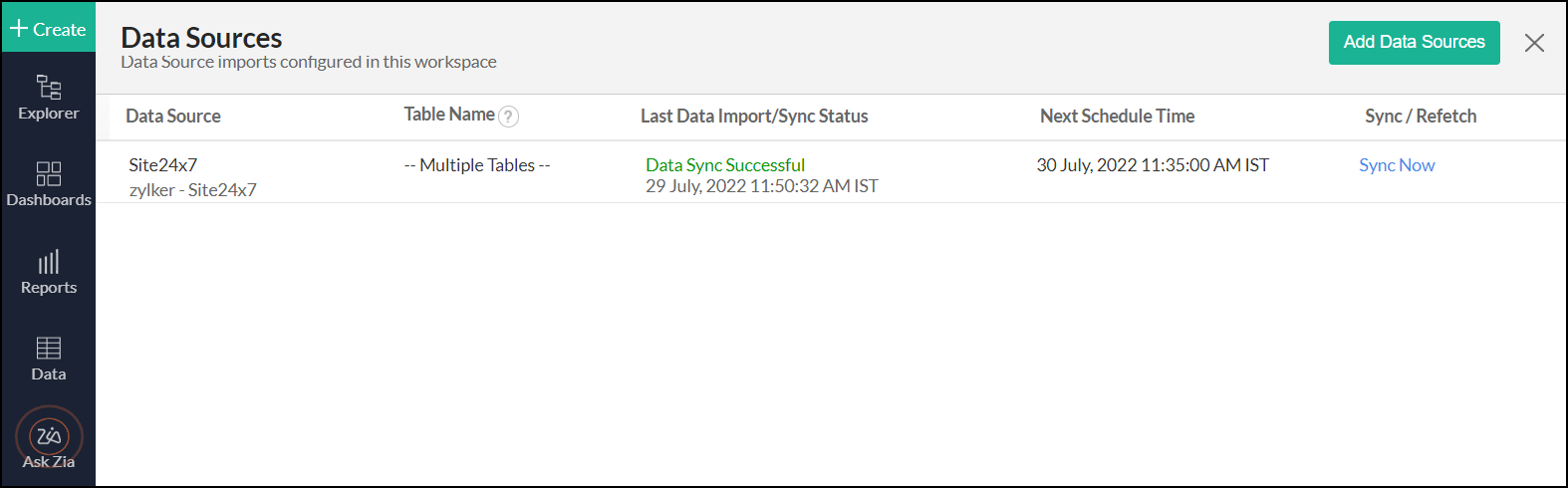Go to the Reports sidebar icon
Viewport: 1568px width, 488px height.
48,272
